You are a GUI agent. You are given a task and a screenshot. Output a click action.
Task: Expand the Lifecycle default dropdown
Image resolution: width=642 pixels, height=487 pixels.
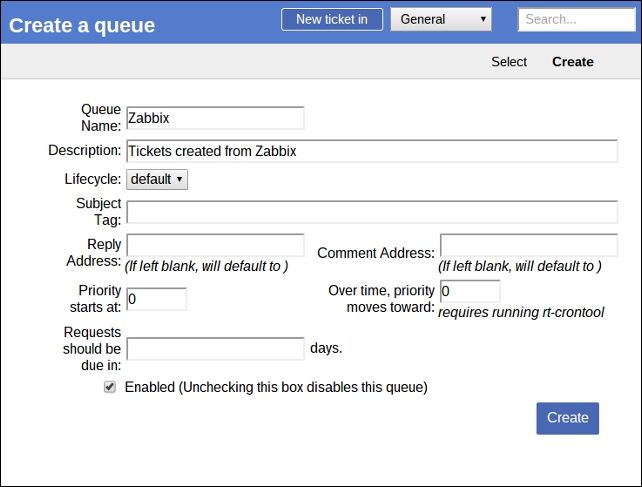[157, 180]
